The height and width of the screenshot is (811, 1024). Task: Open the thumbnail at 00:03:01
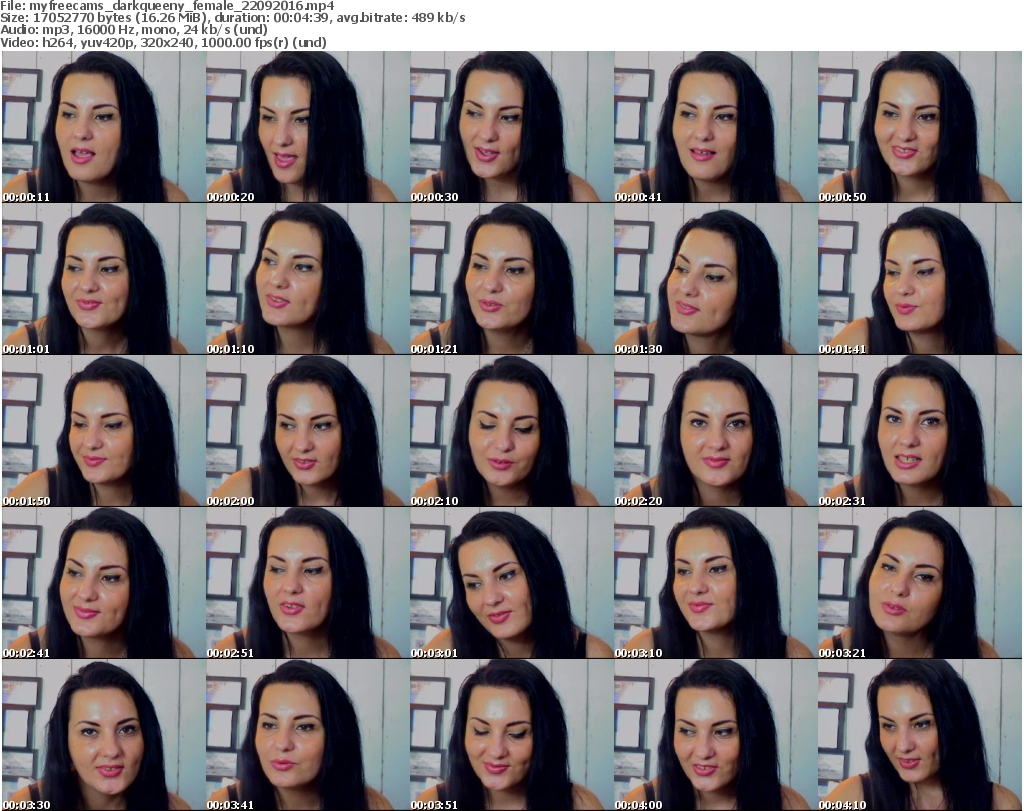pyautogui.click(x=511, y=583)
